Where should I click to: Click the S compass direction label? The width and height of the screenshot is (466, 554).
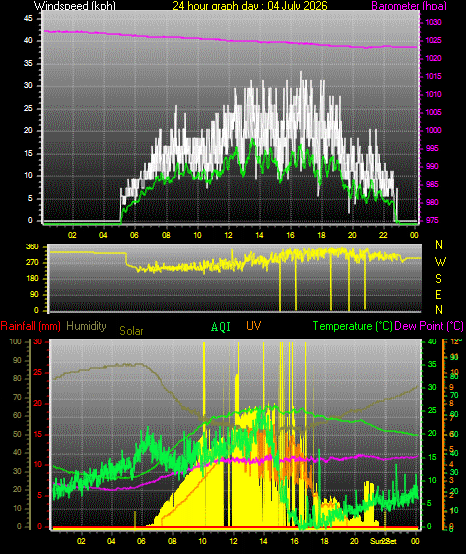click(x=438, y=279)
